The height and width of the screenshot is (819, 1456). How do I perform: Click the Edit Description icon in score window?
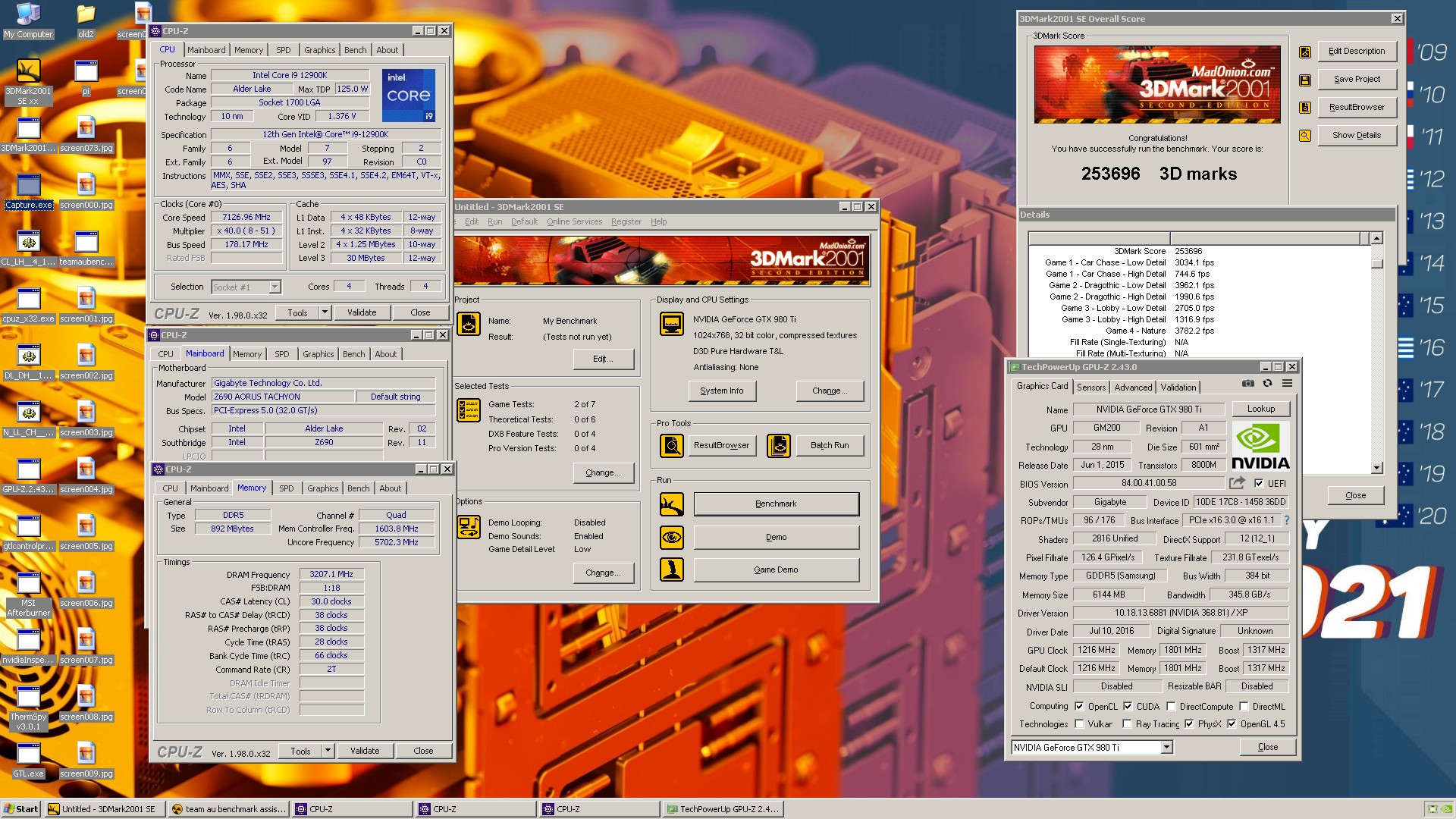pyautogui.click(x=1305, y=52)
